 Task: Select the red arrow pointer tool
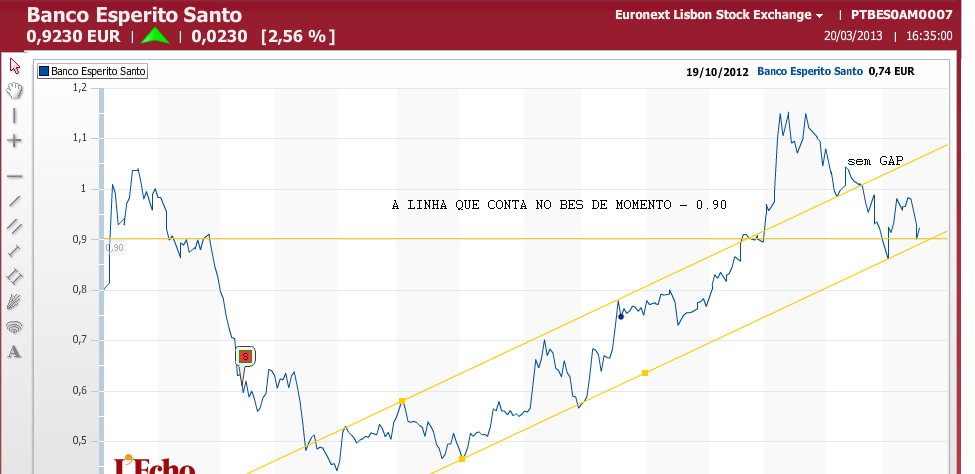(15, 65)
